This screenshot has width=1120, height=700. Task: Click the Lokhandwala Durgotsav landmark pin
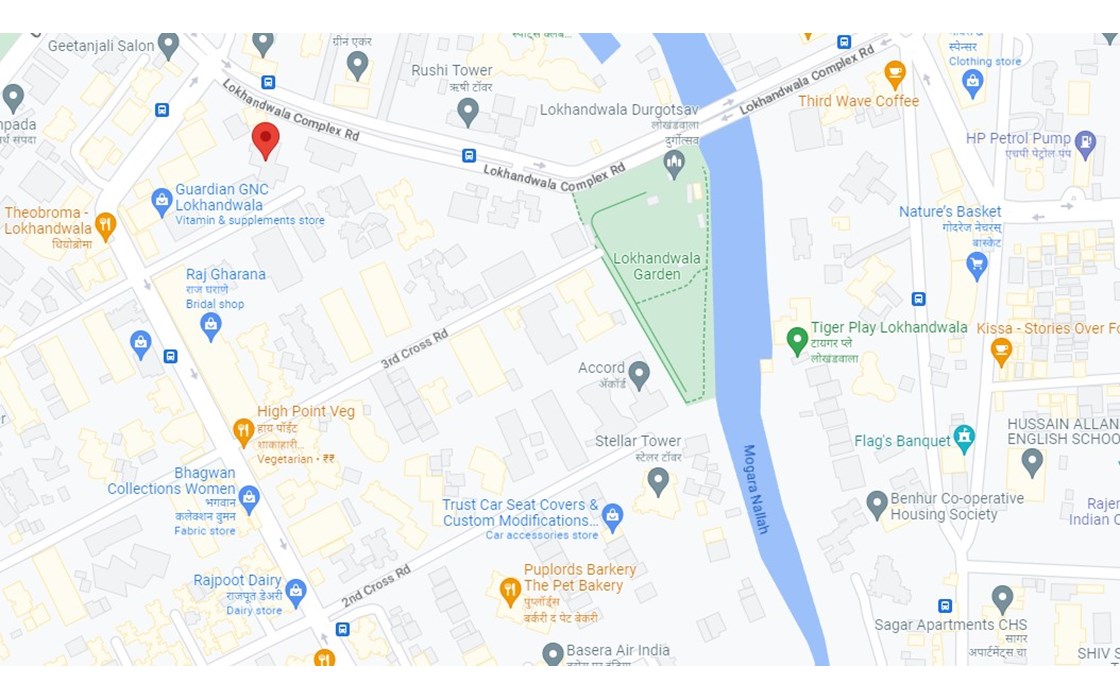tap(674, 164)
